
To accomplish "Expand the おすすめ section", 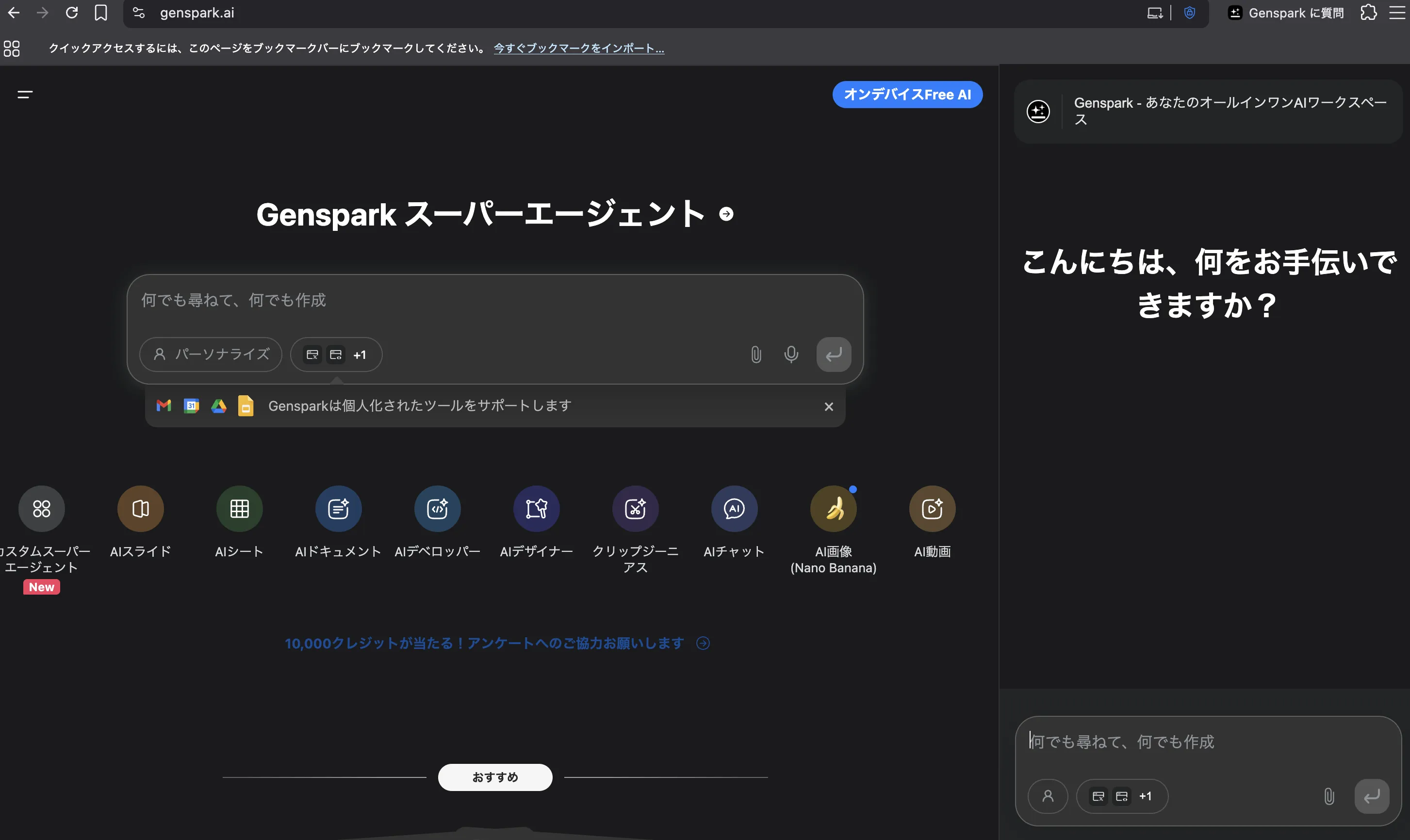I will pos(495,777).
